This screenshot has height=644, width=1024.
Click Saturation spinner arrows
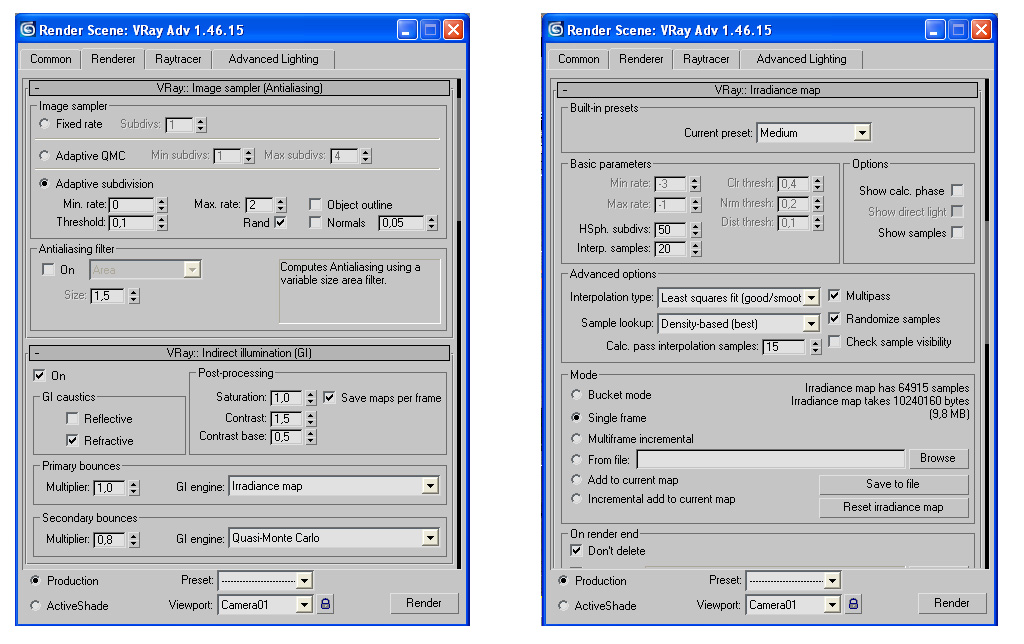tap(311, 397)
